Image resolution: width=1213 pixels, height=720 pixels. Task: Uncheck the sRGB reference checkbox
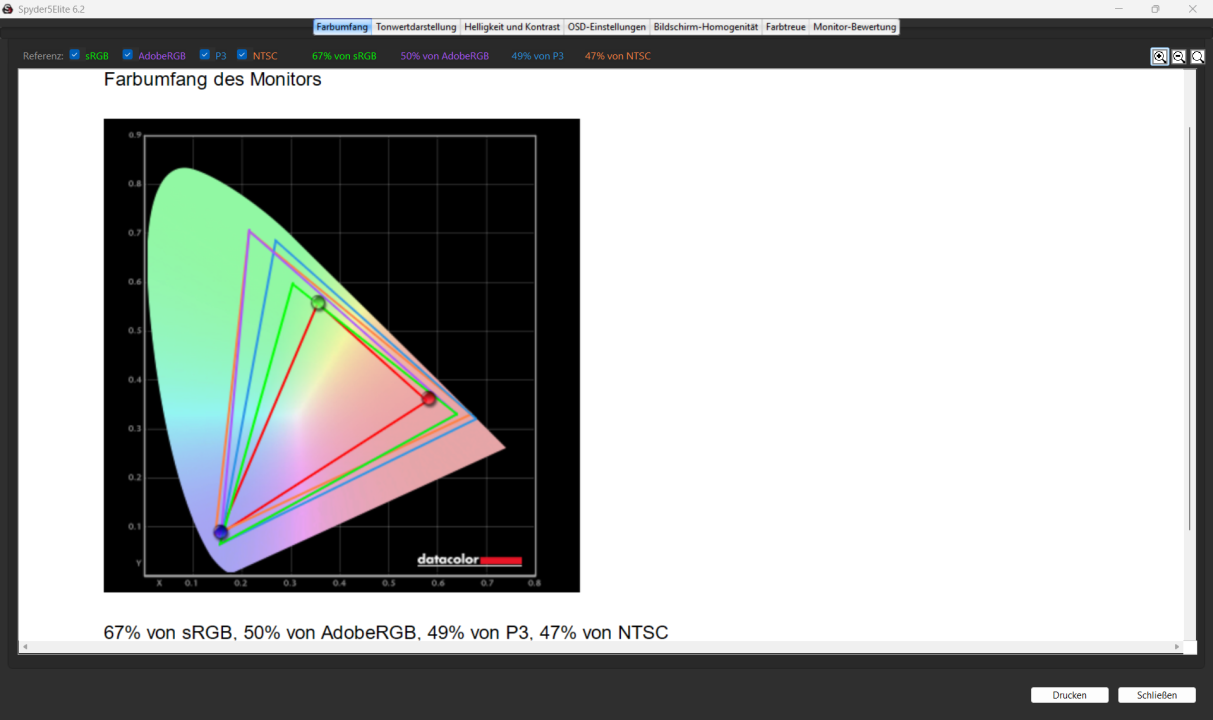click(x=75, y=55)
